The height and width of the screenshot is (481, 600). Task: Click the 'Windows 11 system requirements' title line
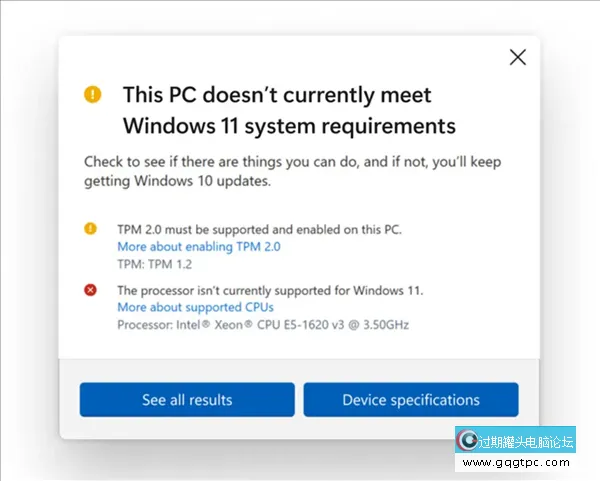[x=288, y=126]
